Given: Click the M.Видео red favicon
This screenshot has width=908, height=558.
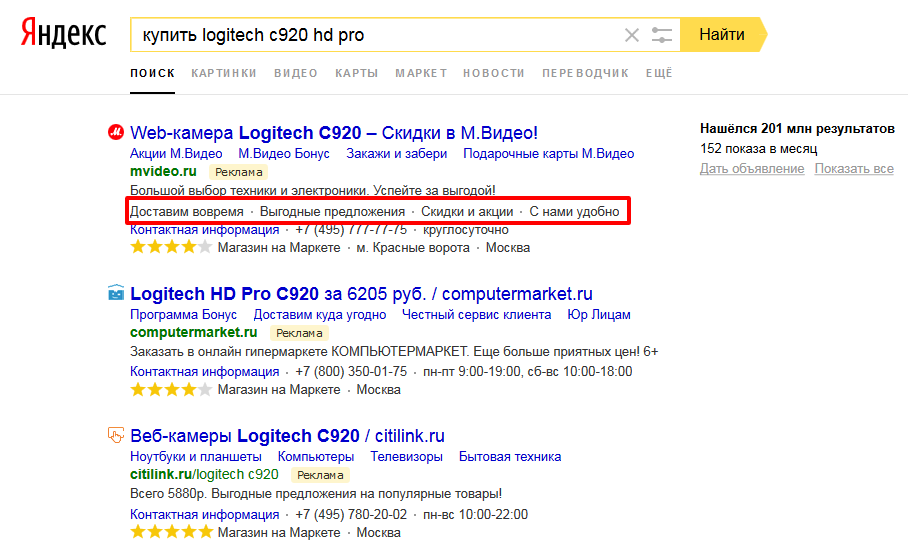Looking at the screenshot, I should (116, 133).
